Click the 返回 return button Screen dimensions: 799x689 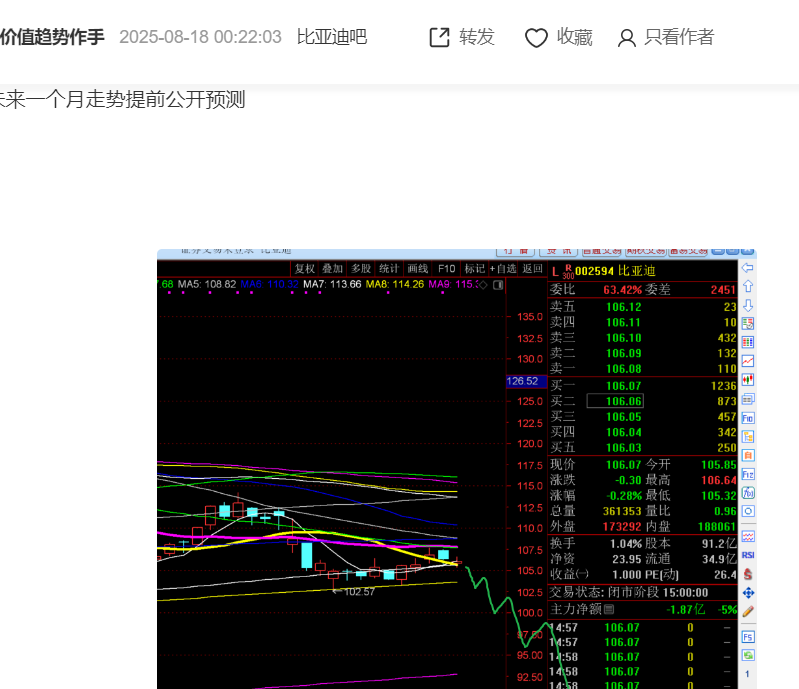[532, 269]
